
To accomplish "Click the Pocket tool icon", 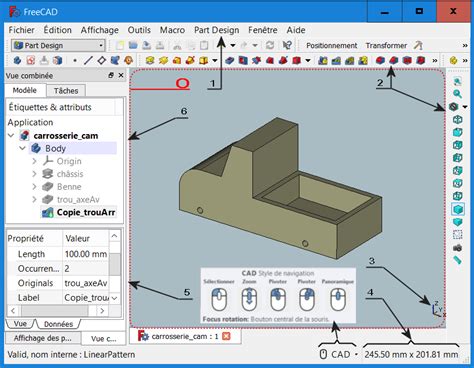I will pos(229,60).
